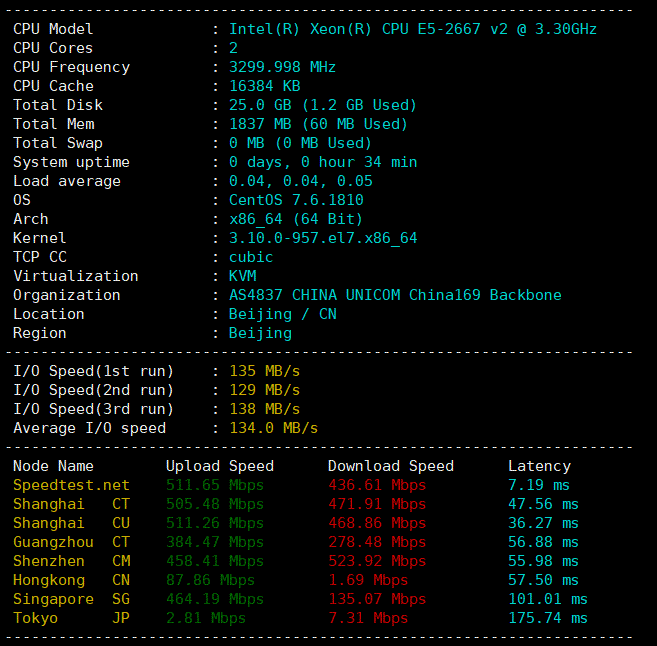657x646 pixels.
Task: Click the Guangzhou CT upload speed value
Action: [214, 542]
